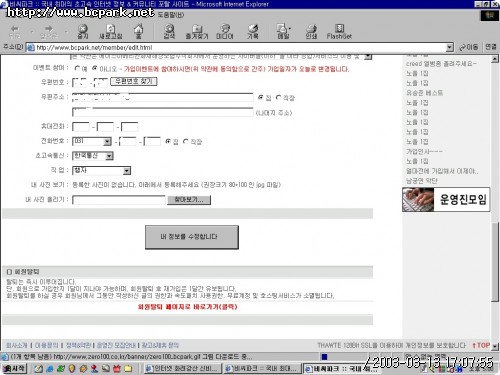Select 집 radio for phone number
Screen dimensions: 500x375
168,141
